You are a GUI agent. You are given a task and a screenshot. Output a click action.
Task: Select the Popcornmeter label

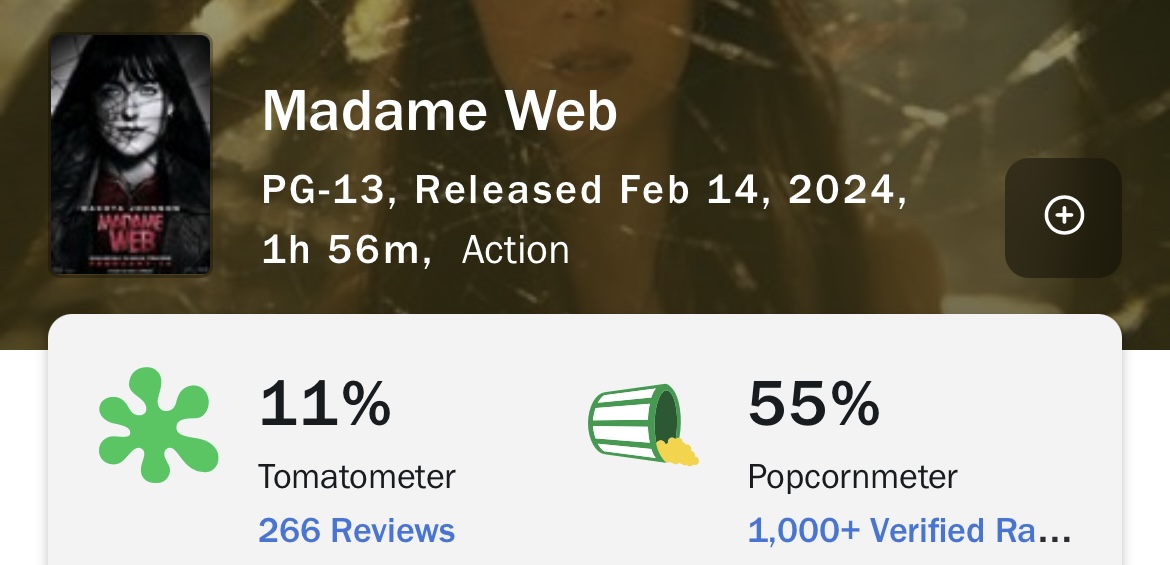tap(852, 476)
